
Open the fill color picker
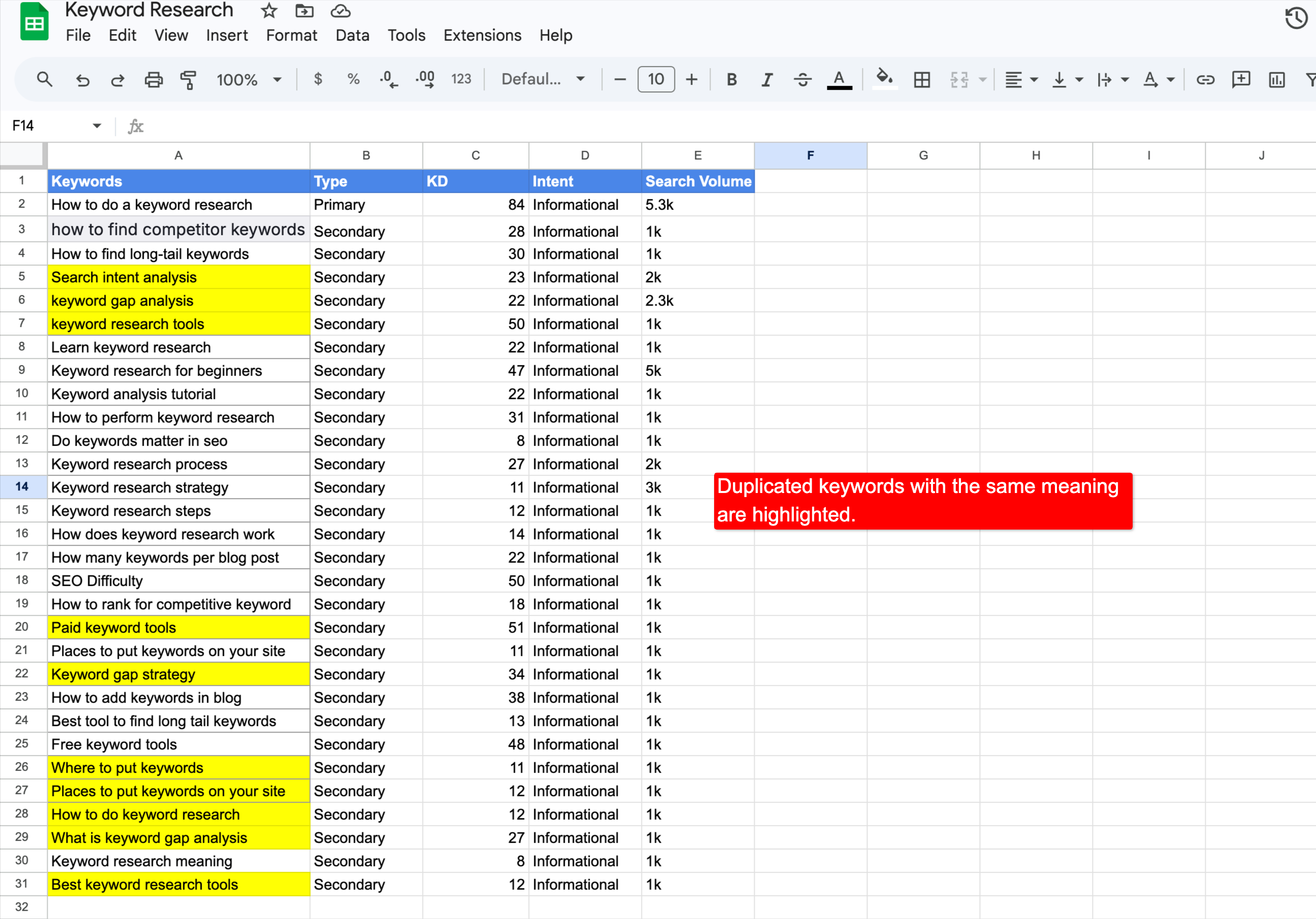click(884, 80)
